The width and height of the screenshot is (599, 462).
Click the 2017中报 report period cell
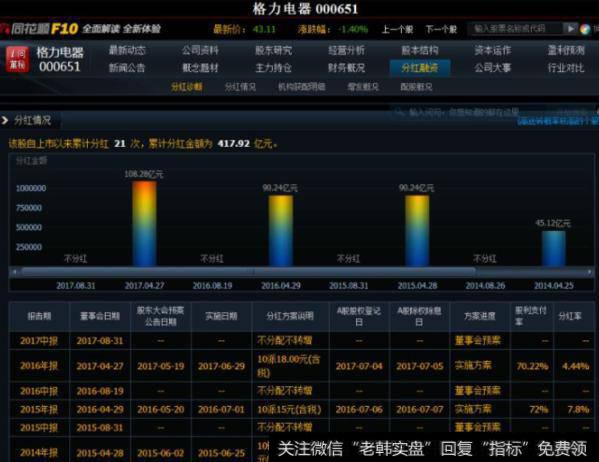tap(39, 340)
